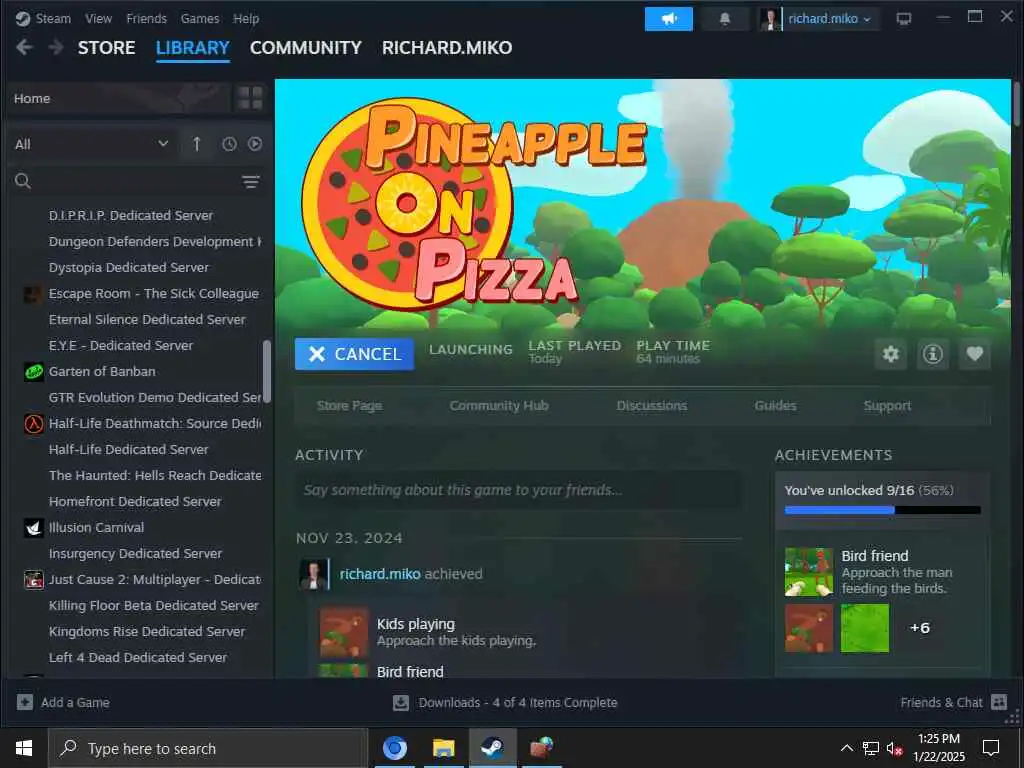
Task: Open the Downloads icon in footer
Action: [x=401, y=703]
